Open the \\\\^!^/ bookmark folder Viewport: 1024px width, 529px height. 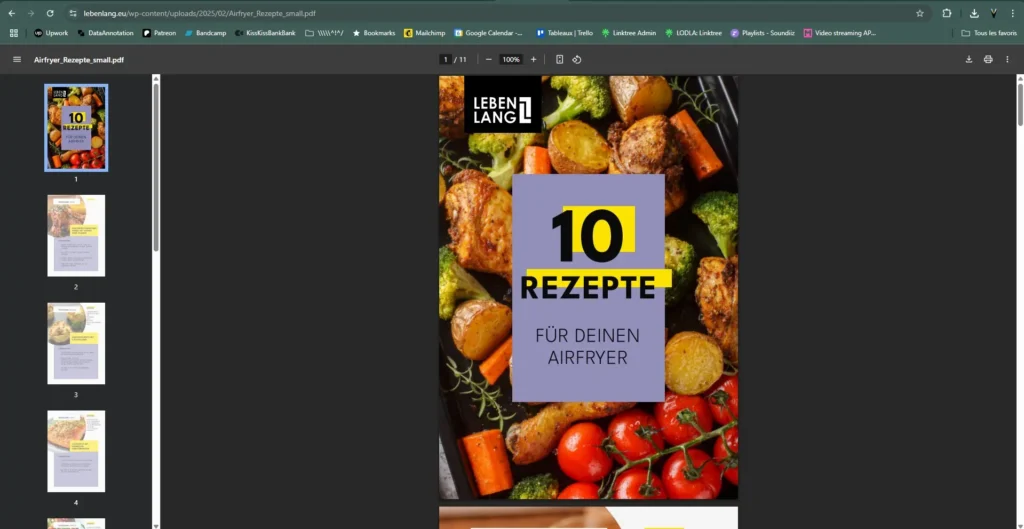[x=324, y=33]
